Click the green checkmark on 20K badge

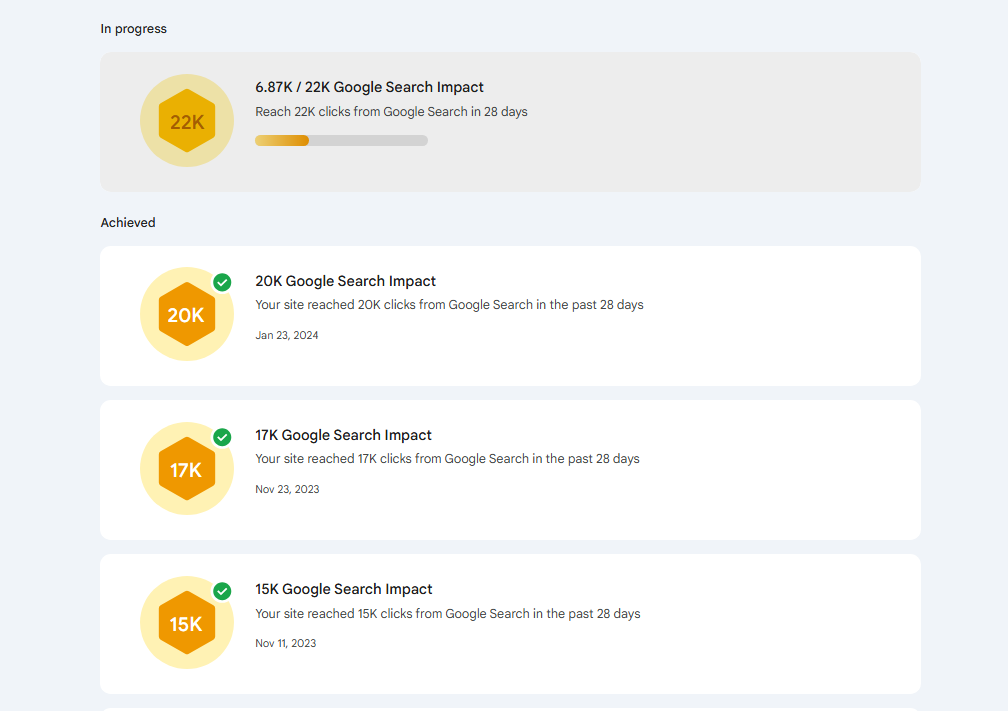point(221,281)
